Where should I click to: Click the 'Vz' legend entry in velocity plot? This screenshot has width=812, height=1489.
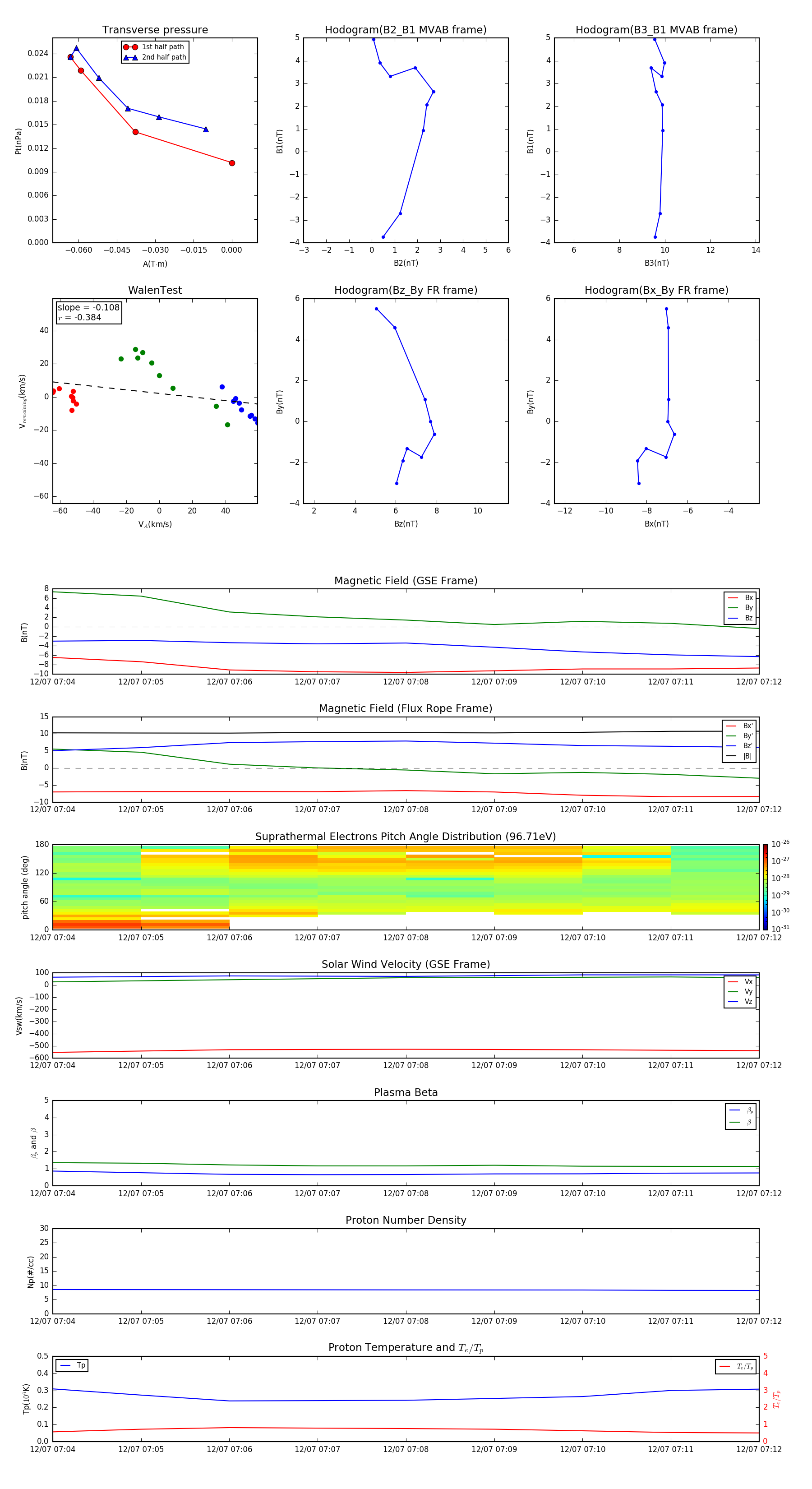(x=740, y=1002)
